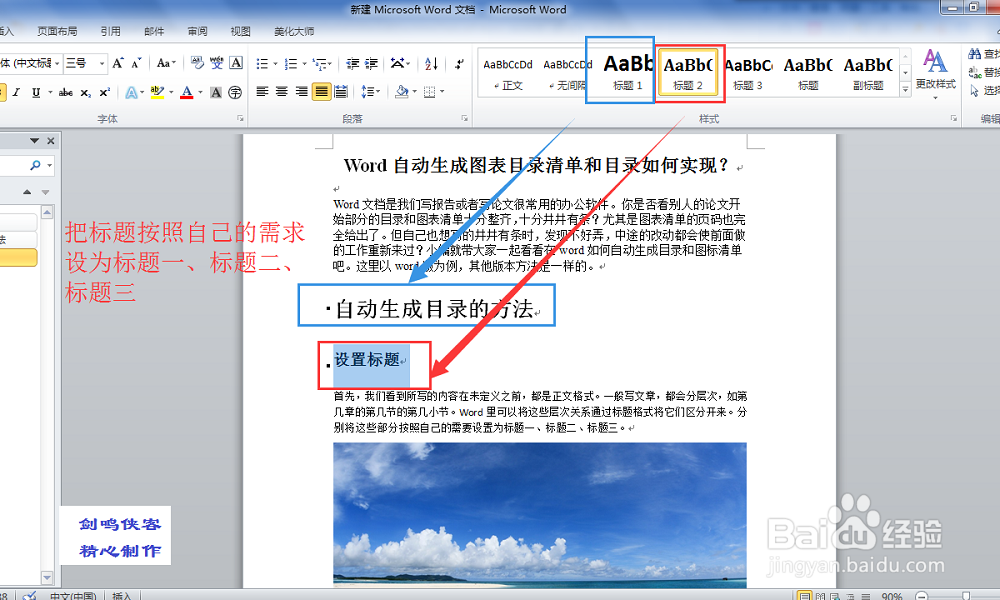Toggle show paragraph marks icon
Screen dimensions: 1000x600
click(x=459, y=64)
